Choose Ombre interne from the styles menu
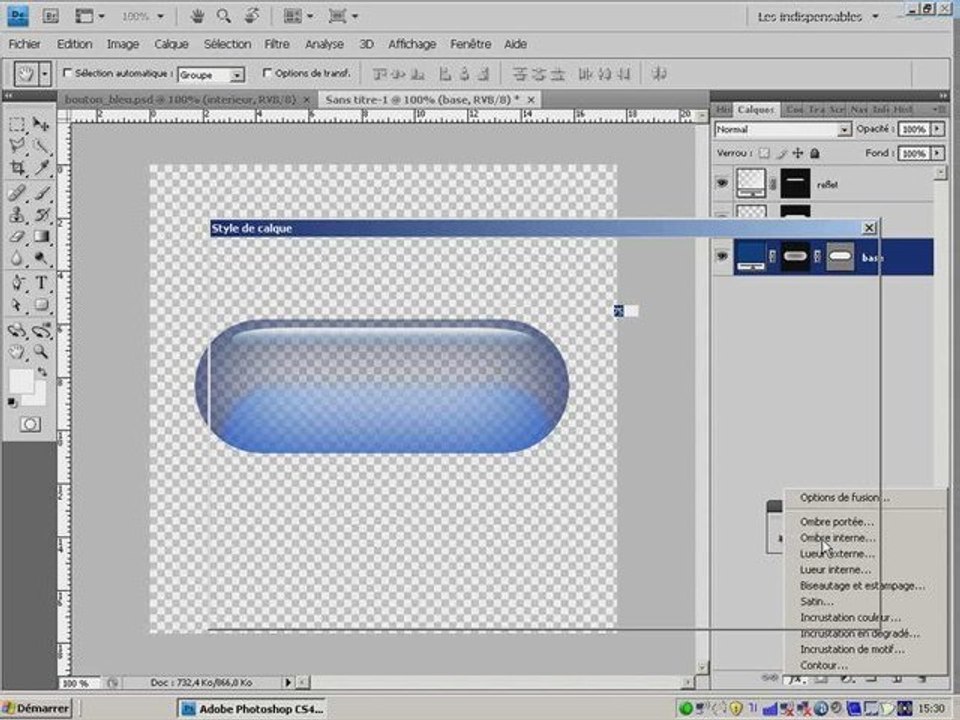 (x=837, y=538)
